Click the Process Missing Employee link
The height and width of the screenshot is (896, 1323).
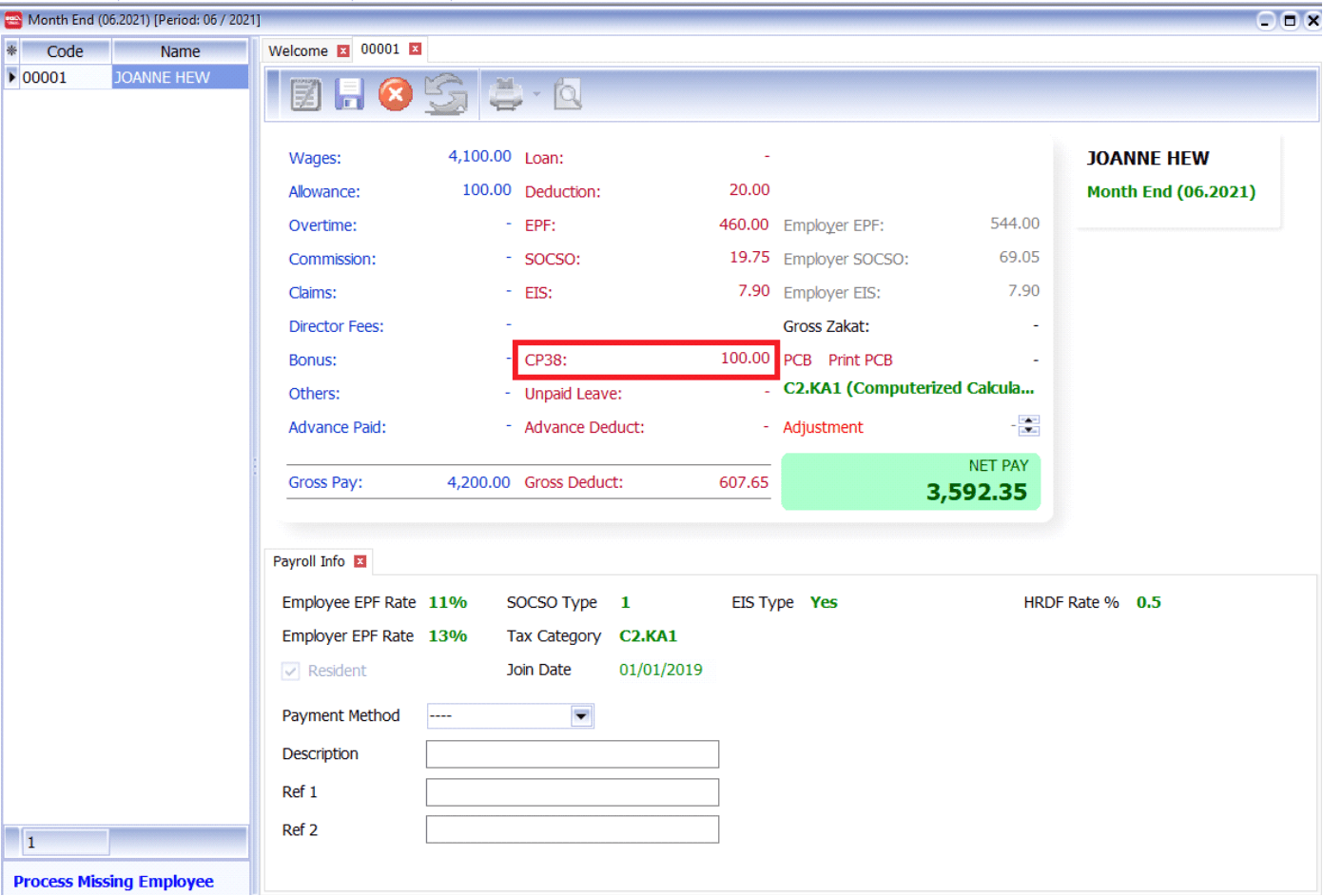(116, 882)
